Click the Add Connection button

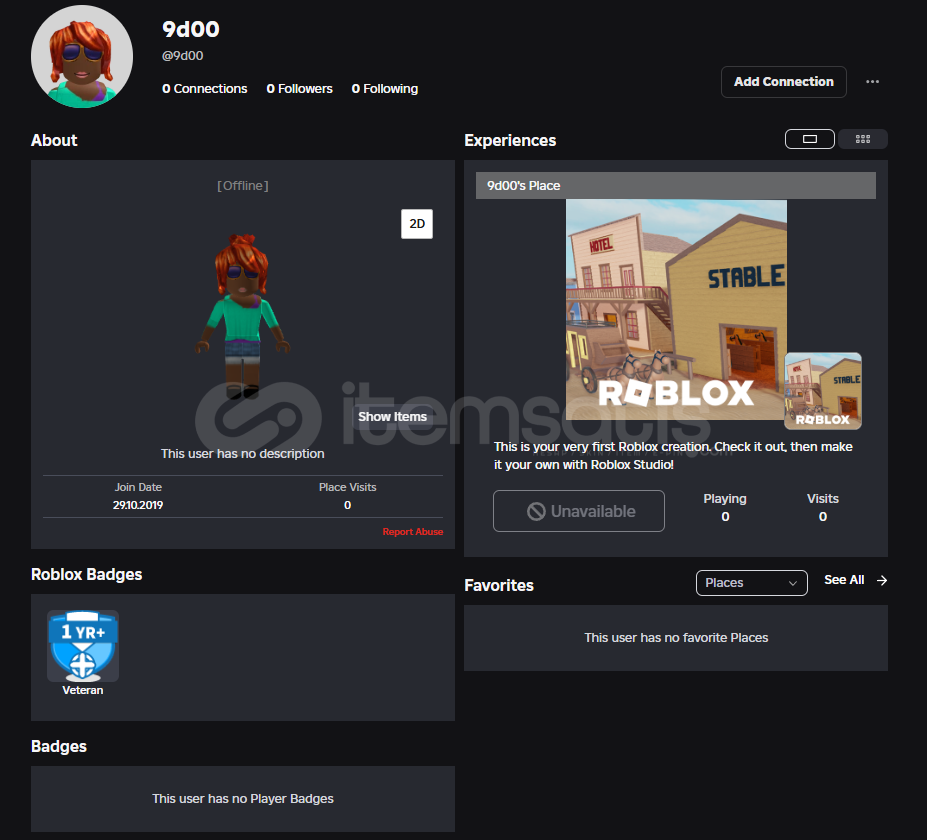click(783, 82)
